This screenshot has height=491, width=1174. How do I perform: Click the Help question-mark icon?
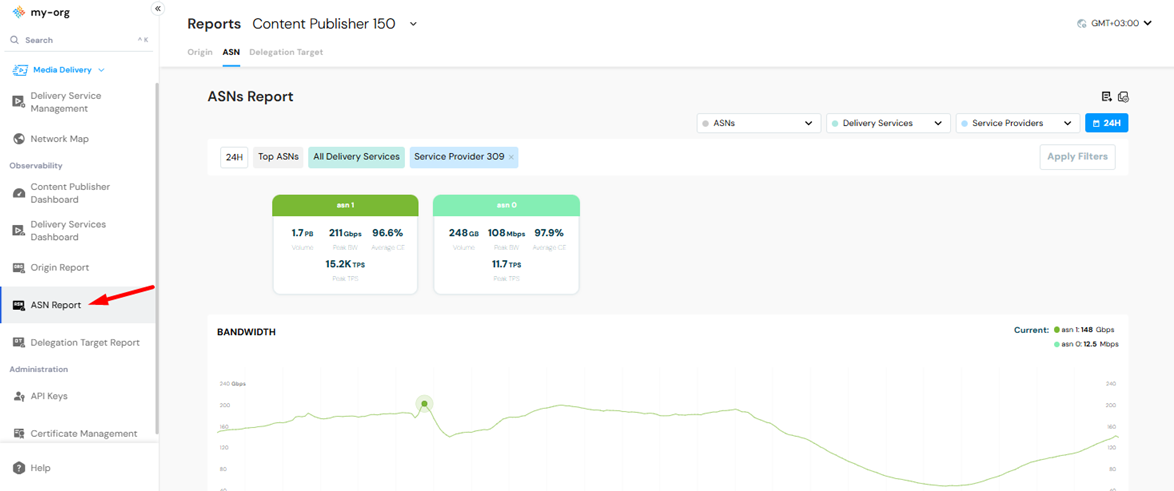point(19,468)
